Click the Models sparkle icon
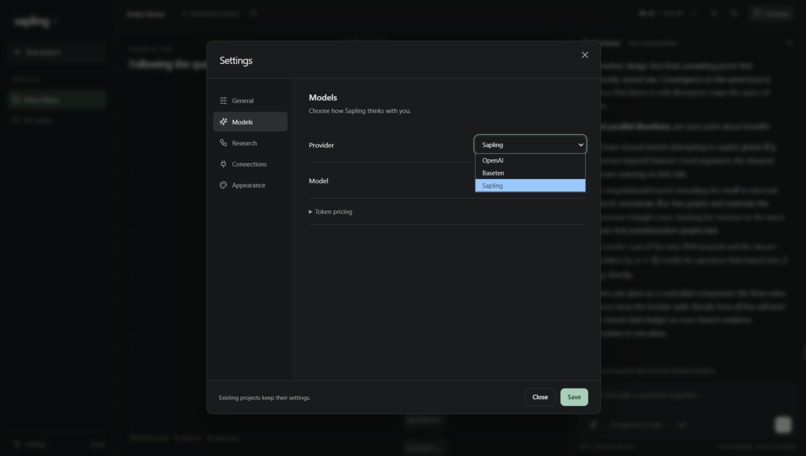 pos(223,122)
